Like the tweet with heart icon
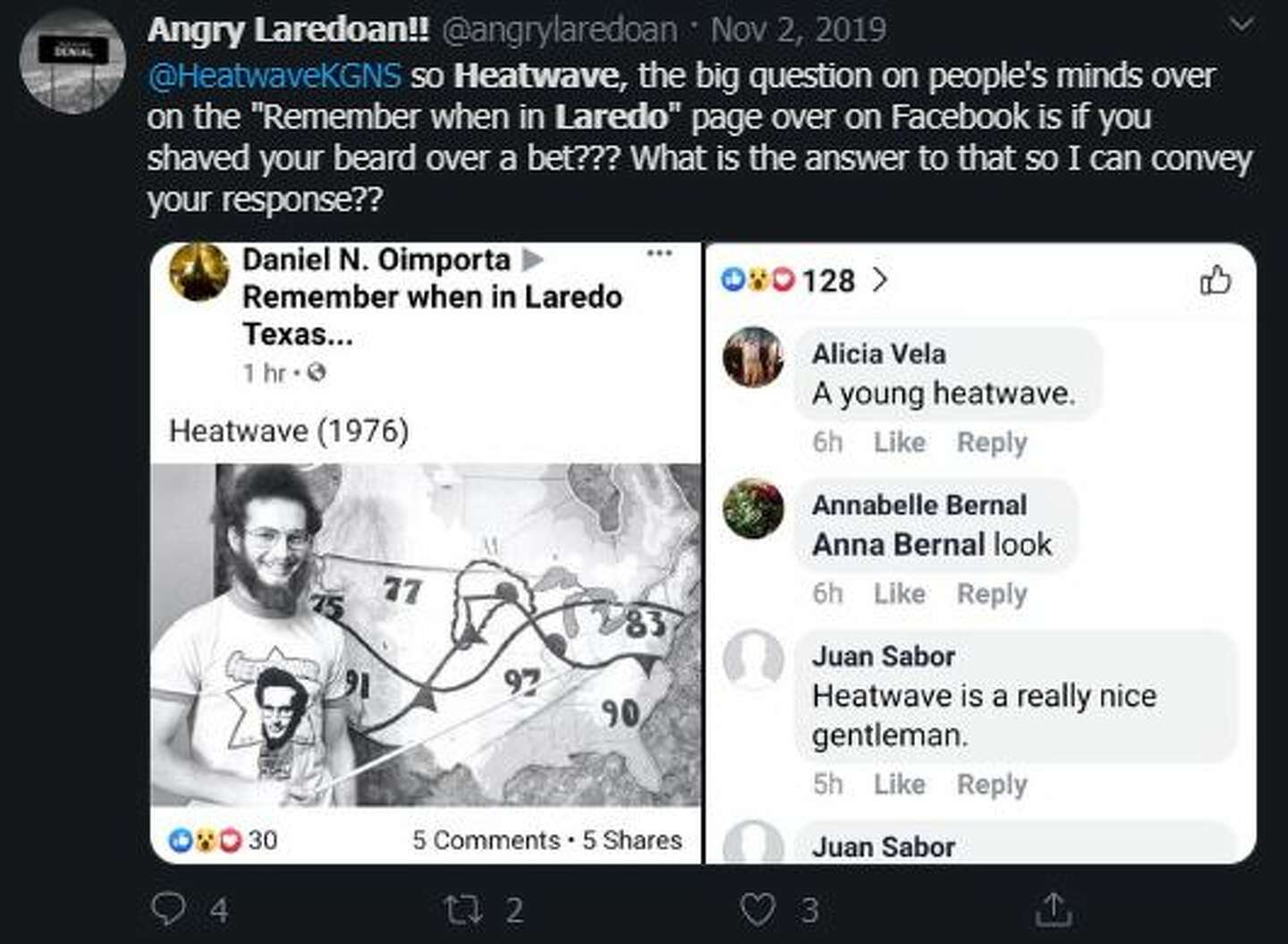 tap(758, 909)
